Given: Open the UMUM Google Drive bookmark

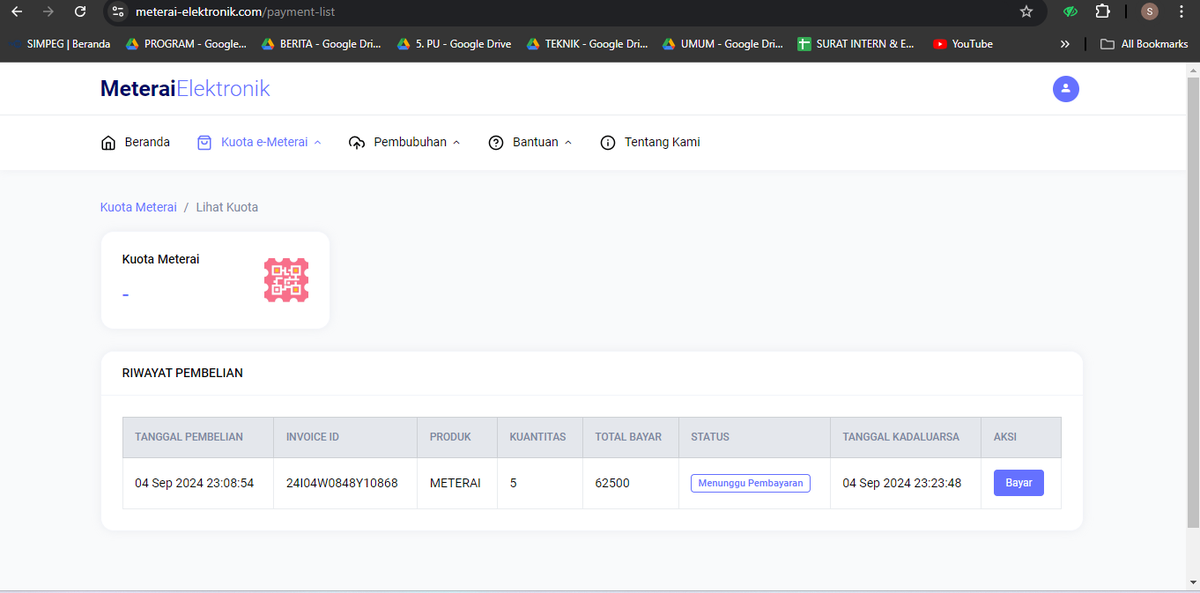Looking at the screenshot, I should pos(723,44).
